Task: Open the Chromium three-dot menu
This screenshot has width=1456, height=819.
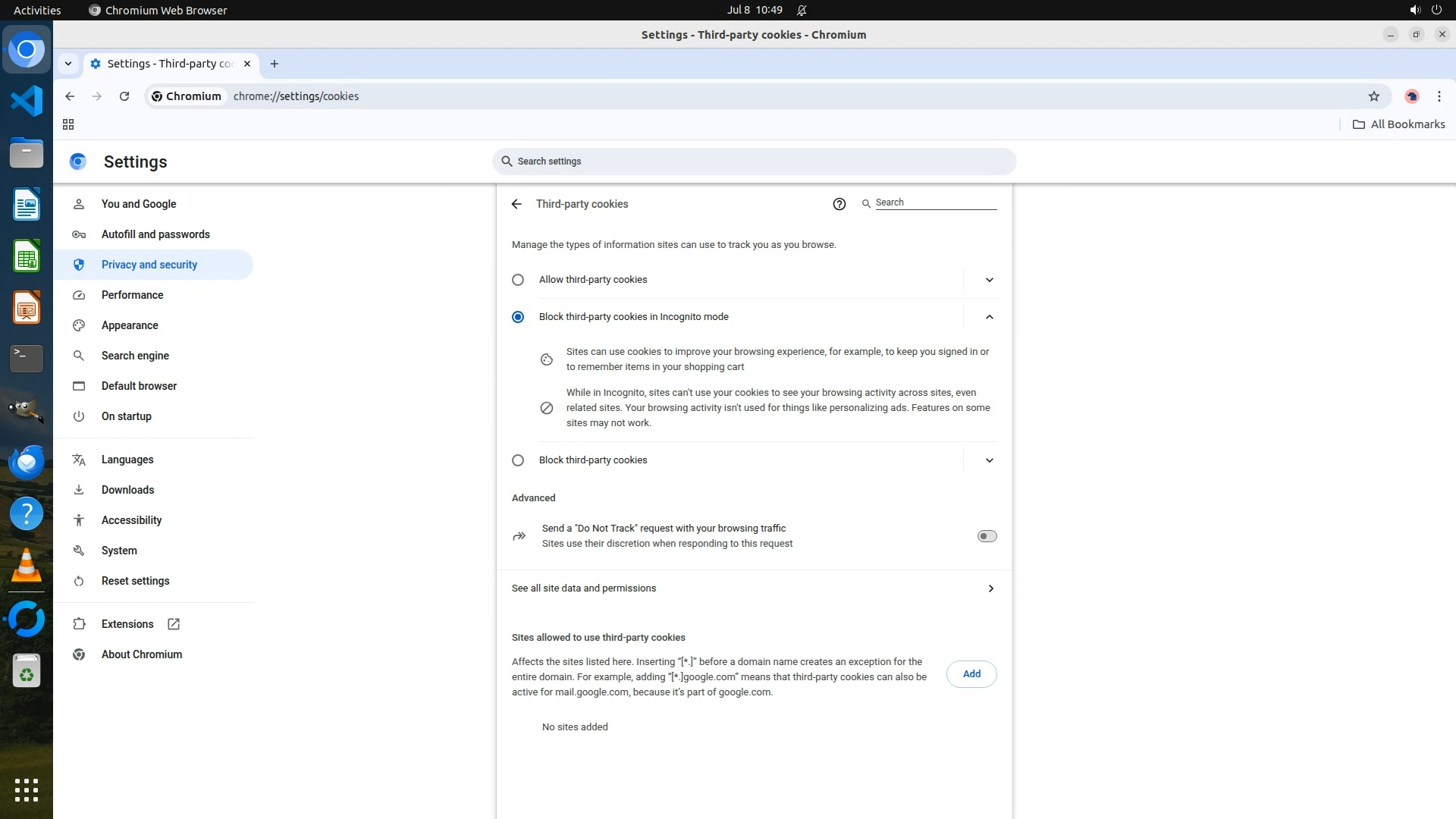Action: coord(1439,96)
